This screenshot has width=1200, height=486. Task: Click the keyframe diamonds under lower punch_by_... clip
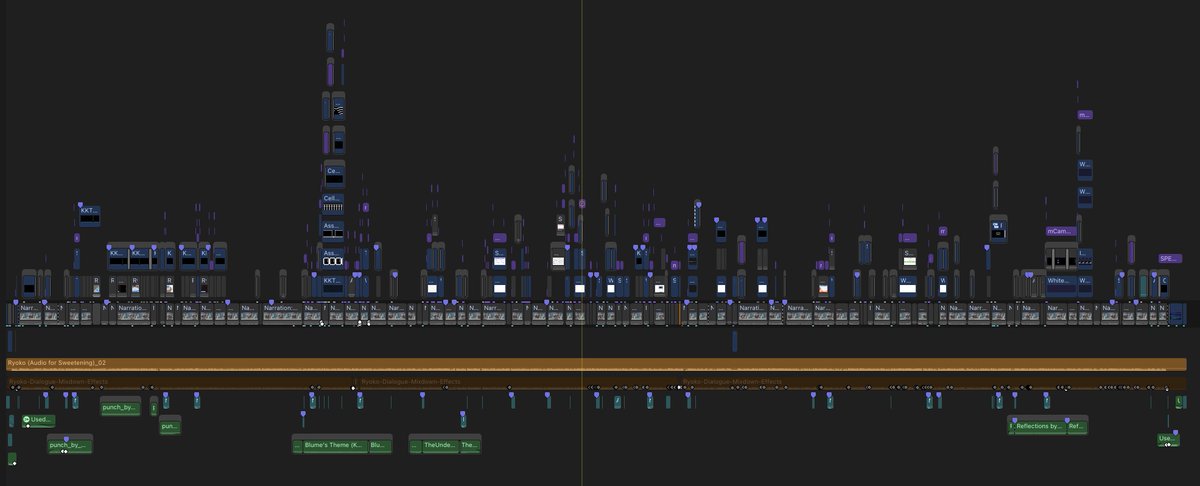click(x=63, y=451)
